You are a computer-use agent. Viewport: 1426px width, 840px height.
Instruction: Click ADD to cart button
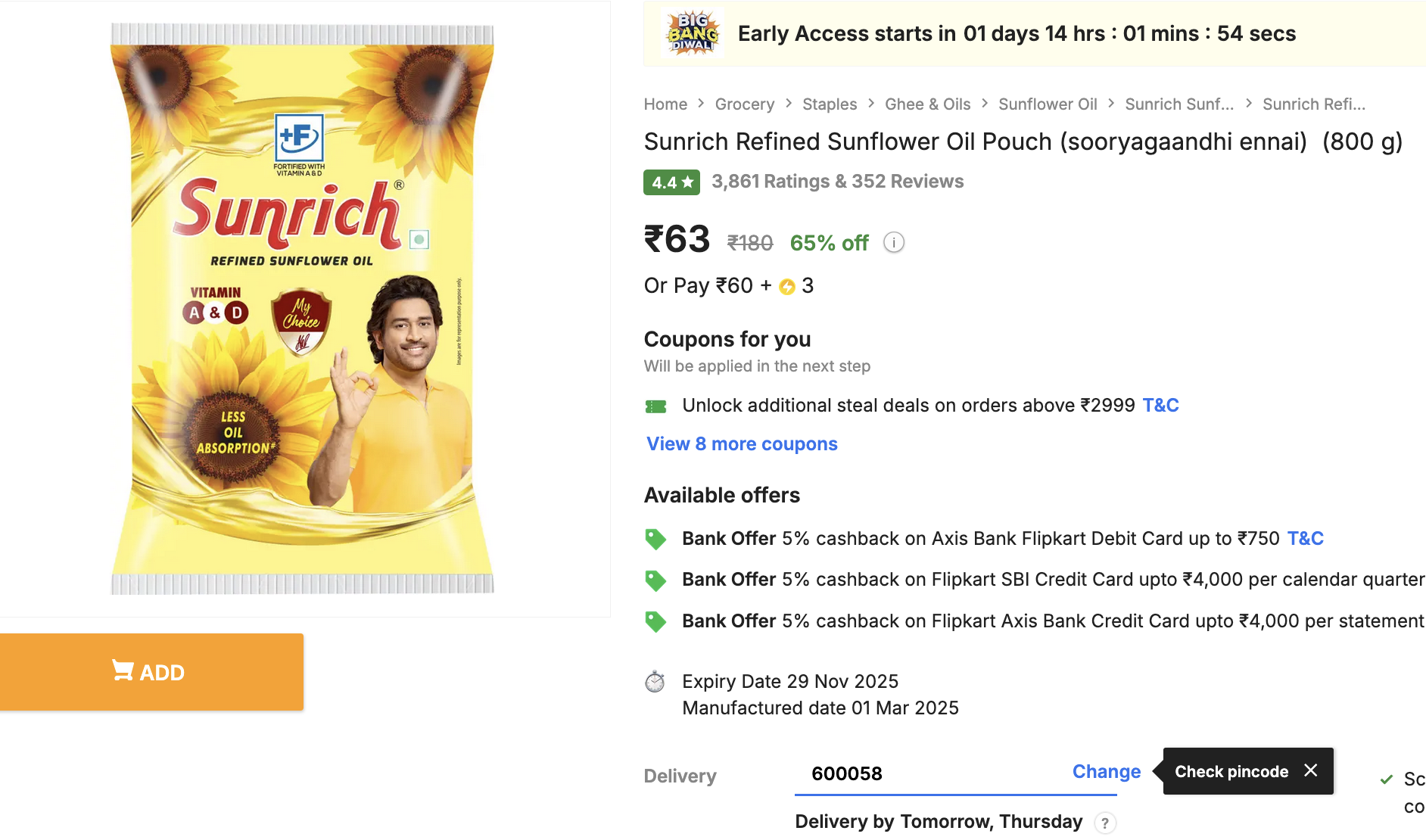pos(151,672)
